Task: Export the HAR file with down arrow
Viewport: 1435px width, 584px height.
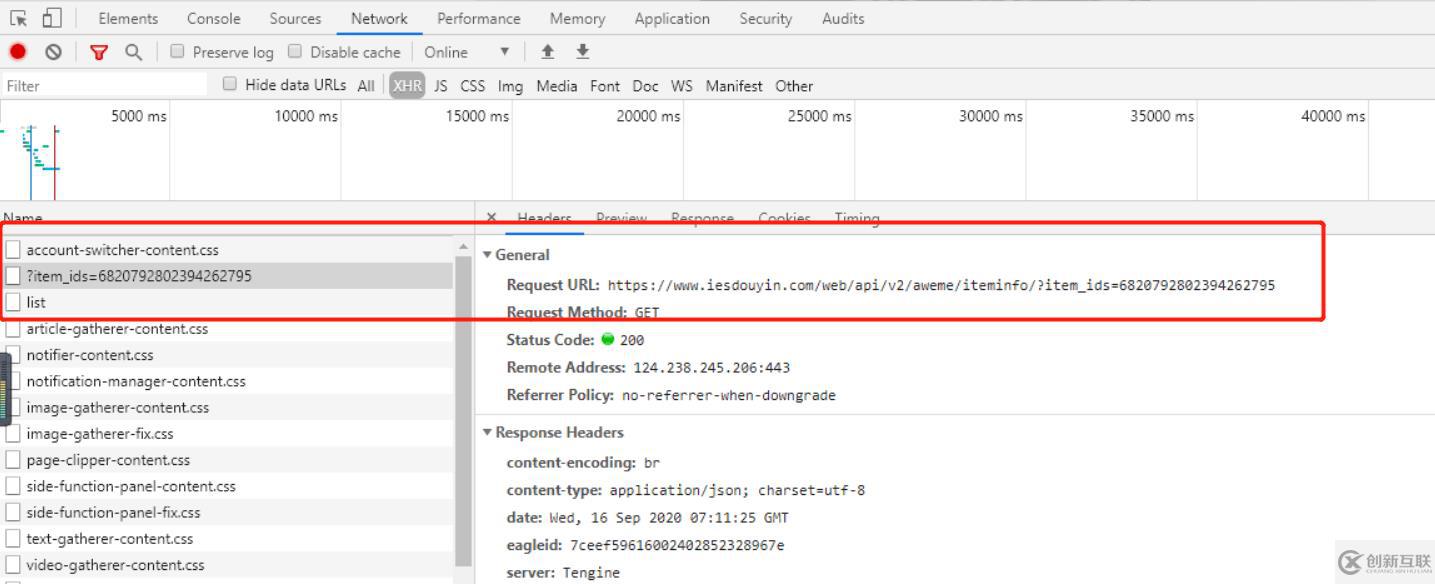Action: point(583,52)
